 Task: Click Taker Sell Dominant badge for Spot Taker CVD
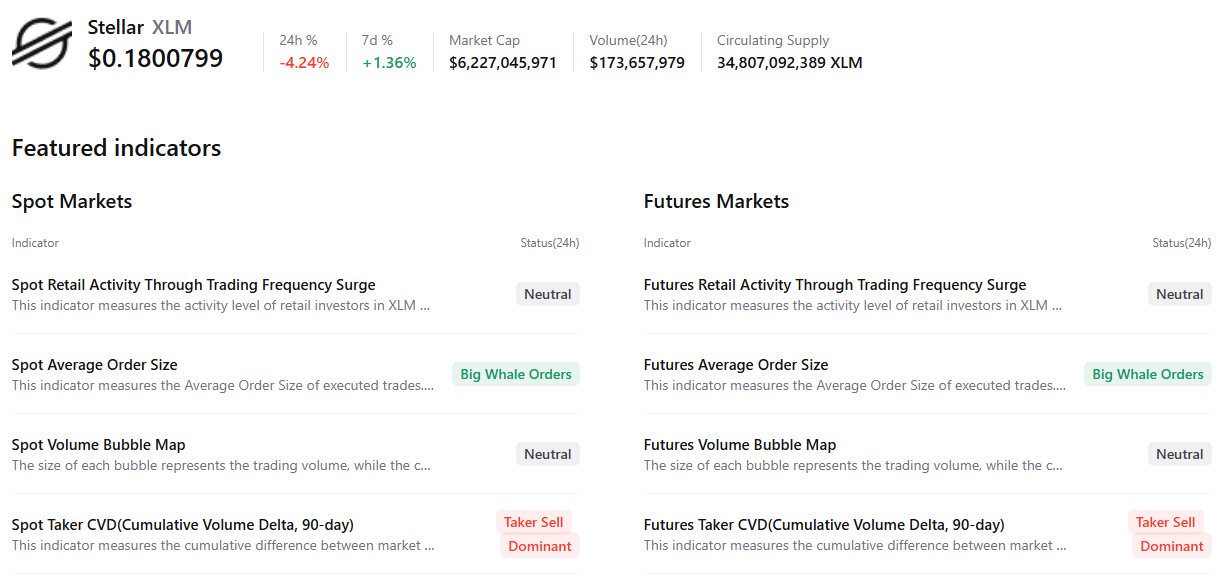point(538,534)
